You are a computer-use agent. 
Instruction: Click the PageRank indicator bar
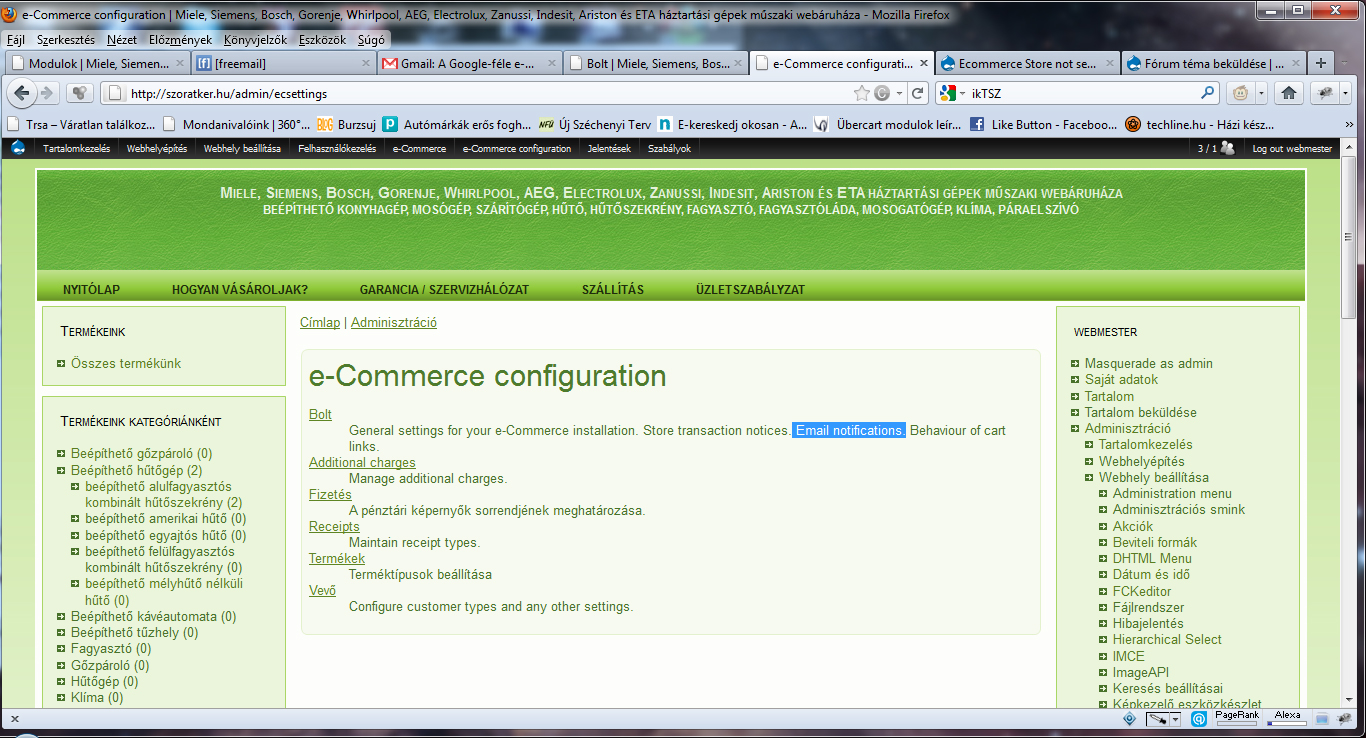pos(1237,719)
